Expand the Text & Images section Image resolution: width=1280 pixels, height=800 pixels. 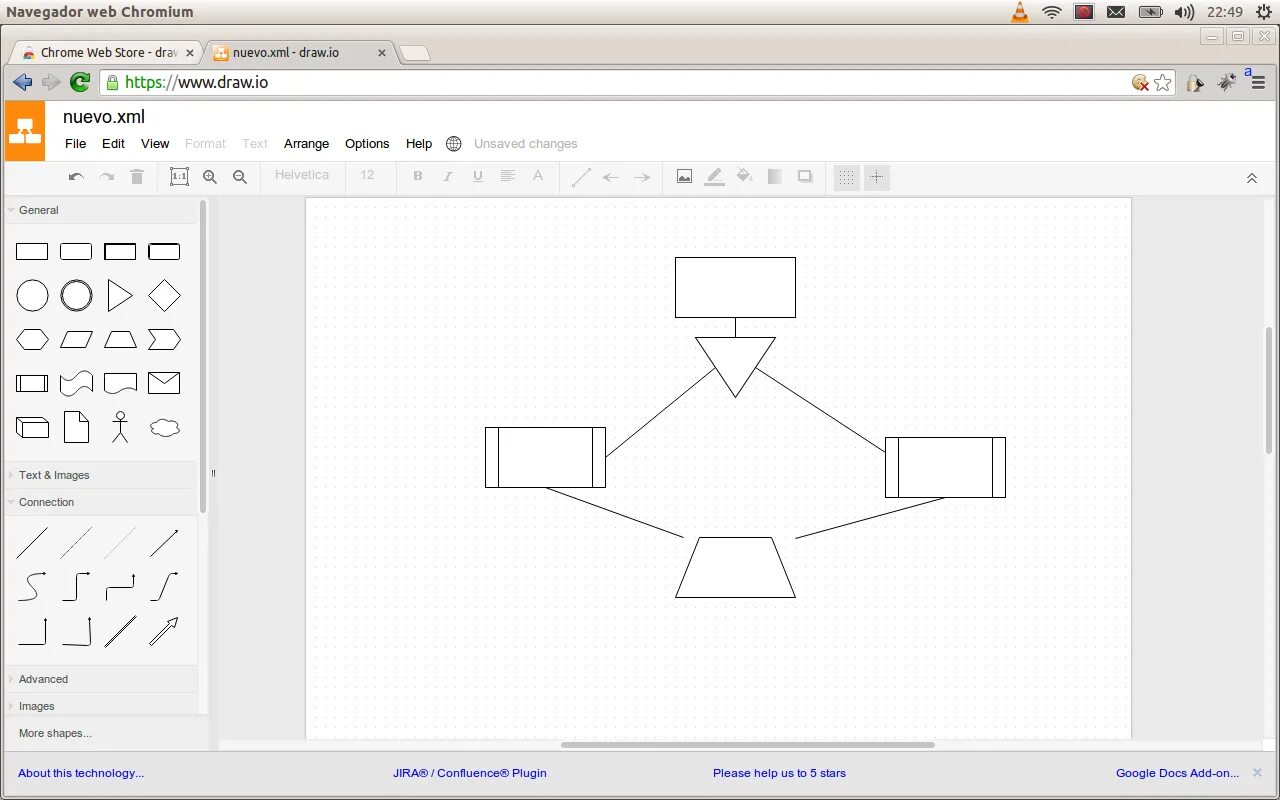point(102,475)
